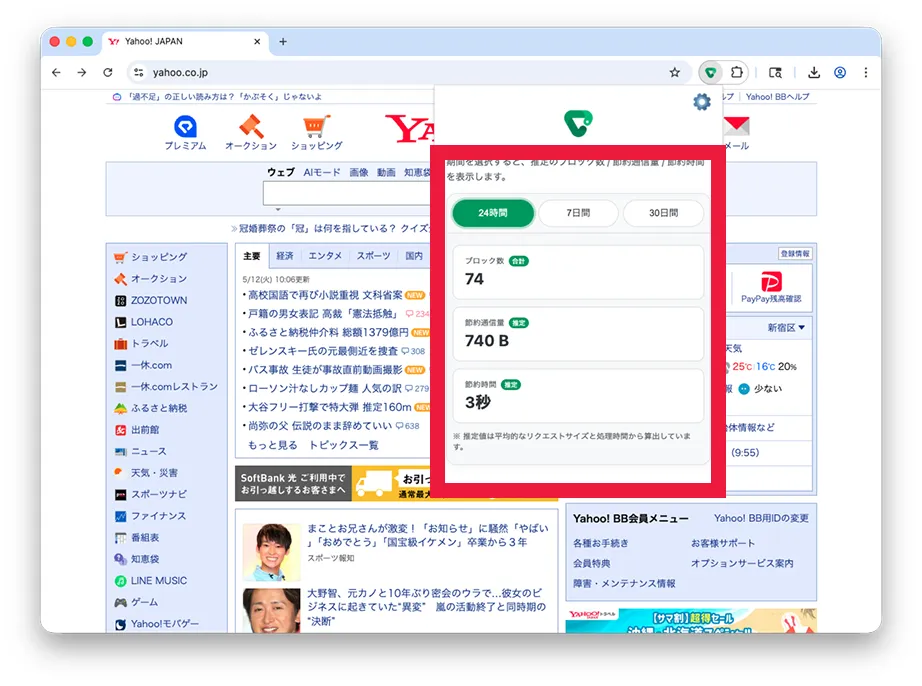Expand the 新宿区 location dropdown

click(786, 327)
